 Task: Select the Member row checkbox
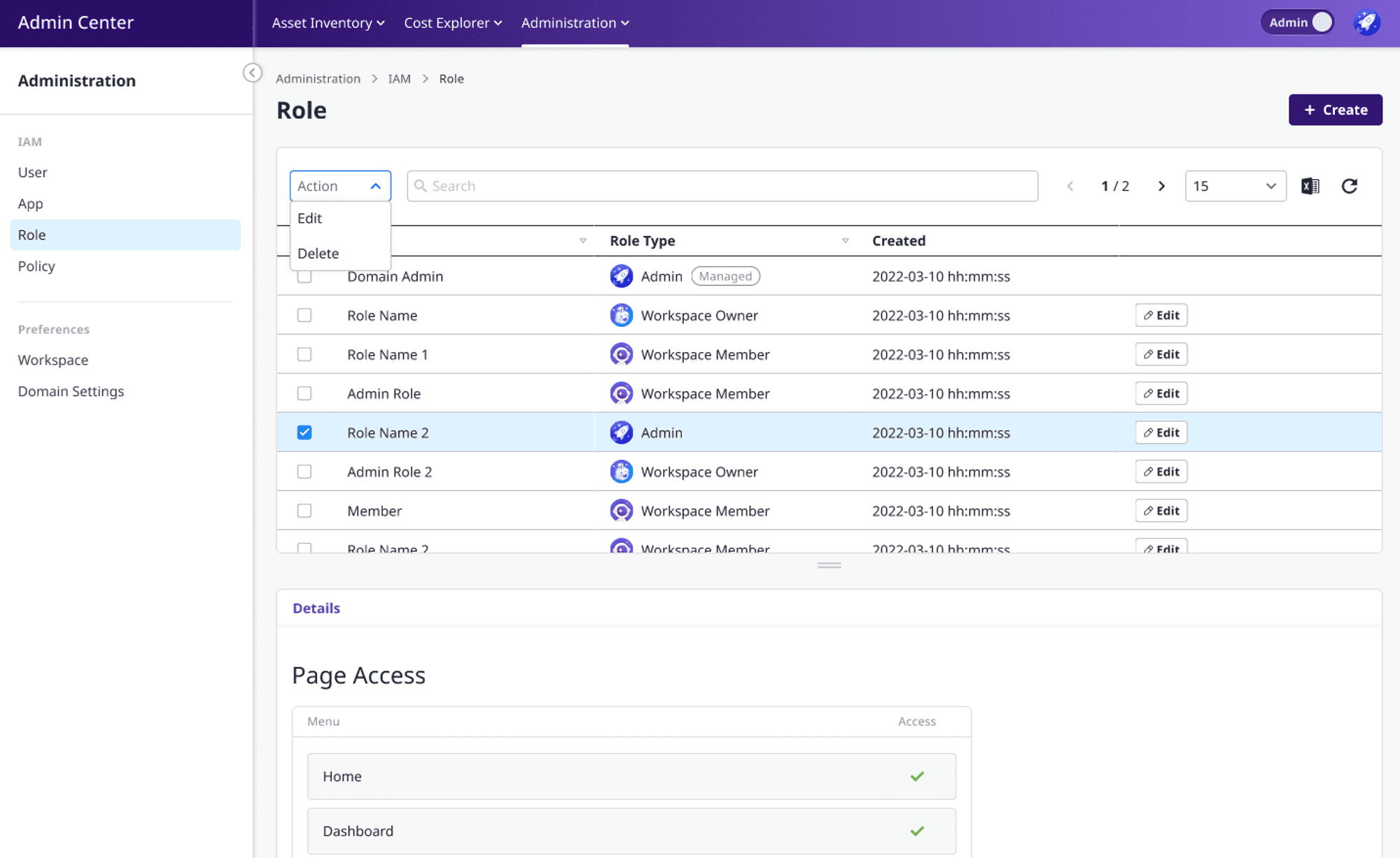(304, 511)
